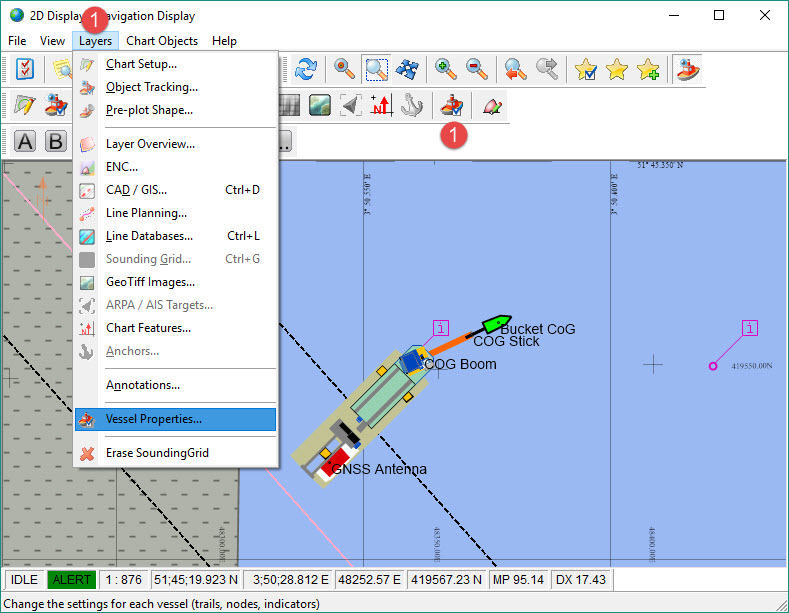Click the zoom in magnifier icon

tap(446, 69)
